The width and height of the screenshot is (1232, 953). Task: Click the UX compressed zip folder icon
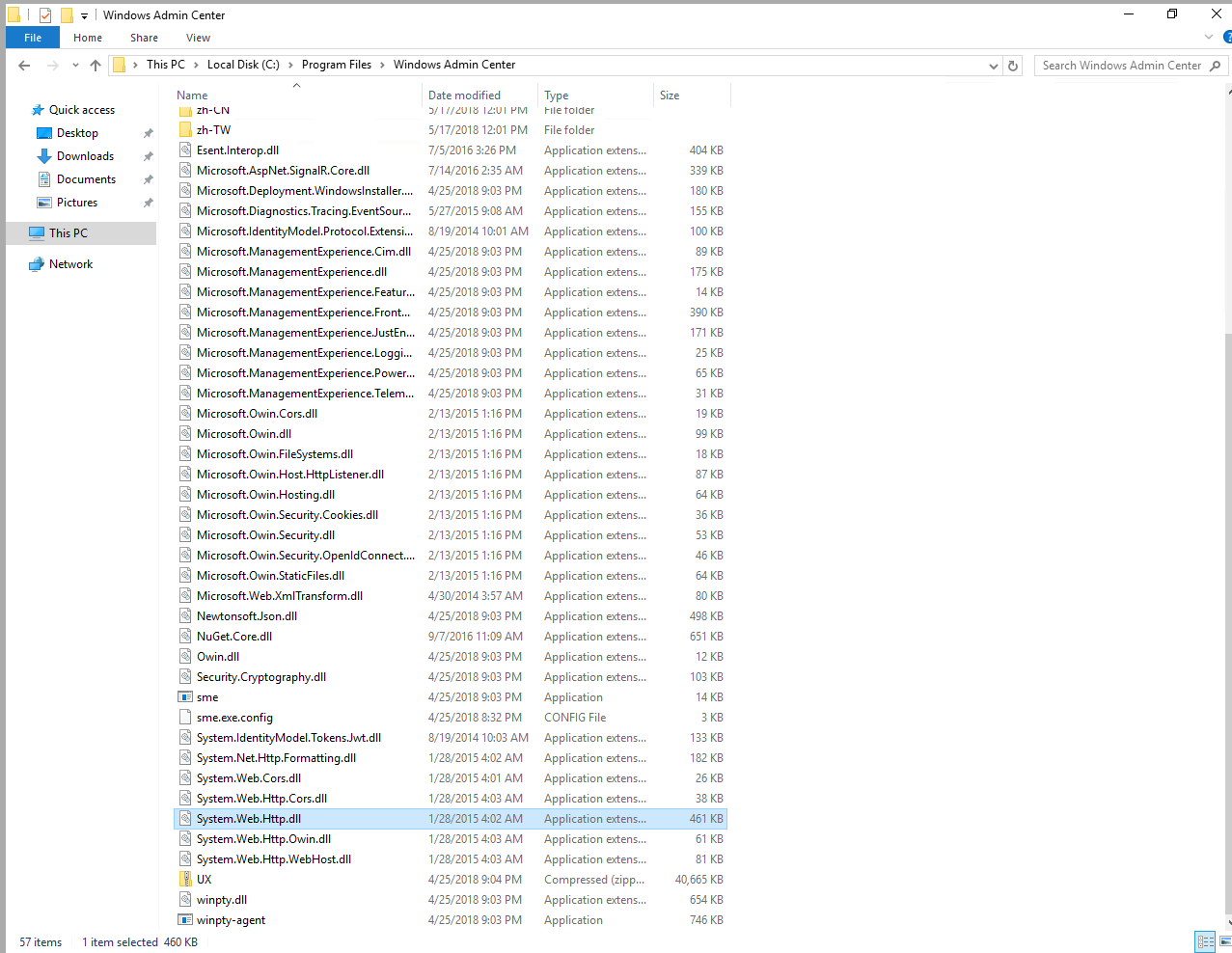coord(185,880)
